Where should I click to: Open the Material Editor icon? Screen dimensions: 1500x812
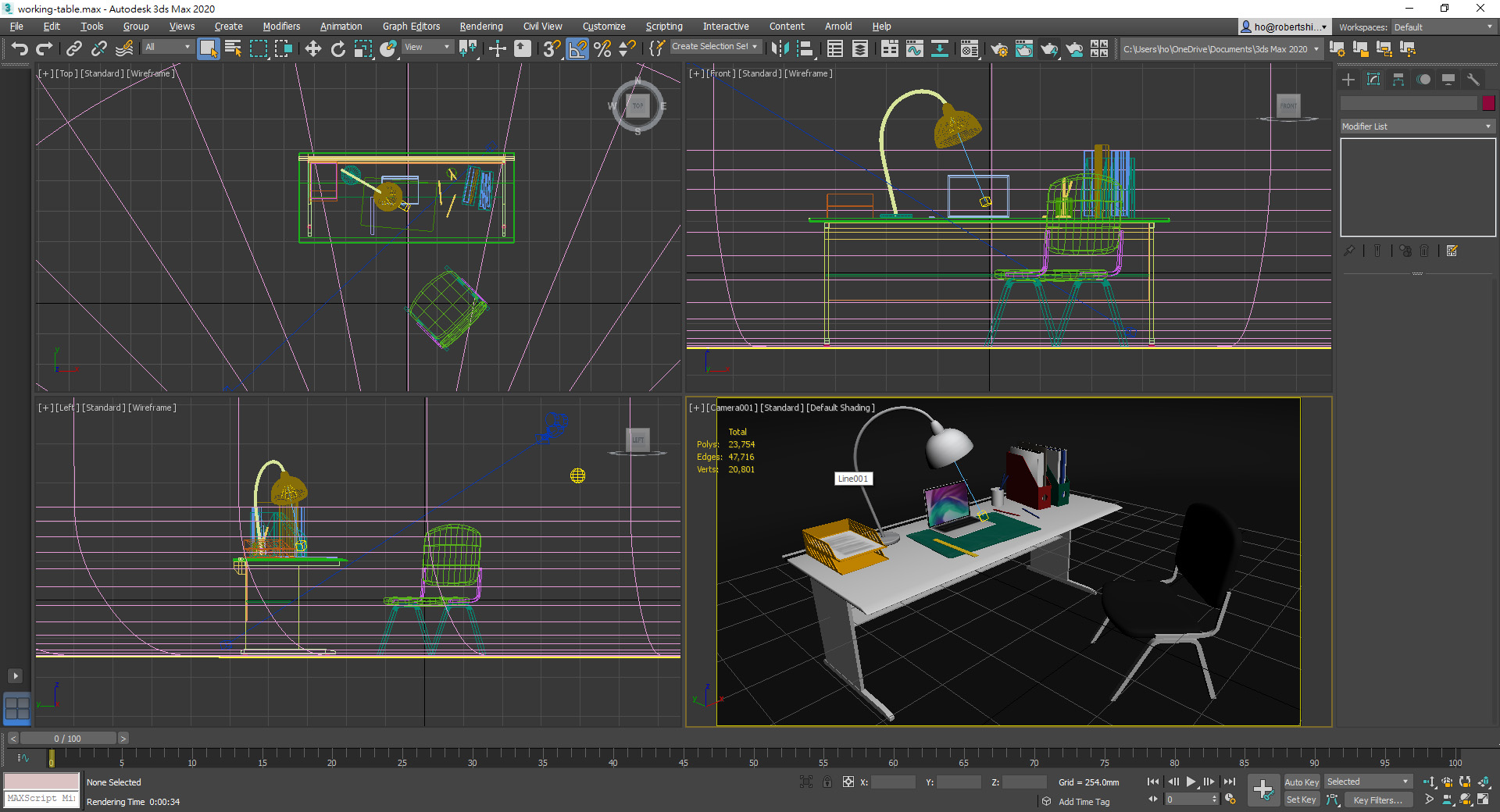coord(969,49)
